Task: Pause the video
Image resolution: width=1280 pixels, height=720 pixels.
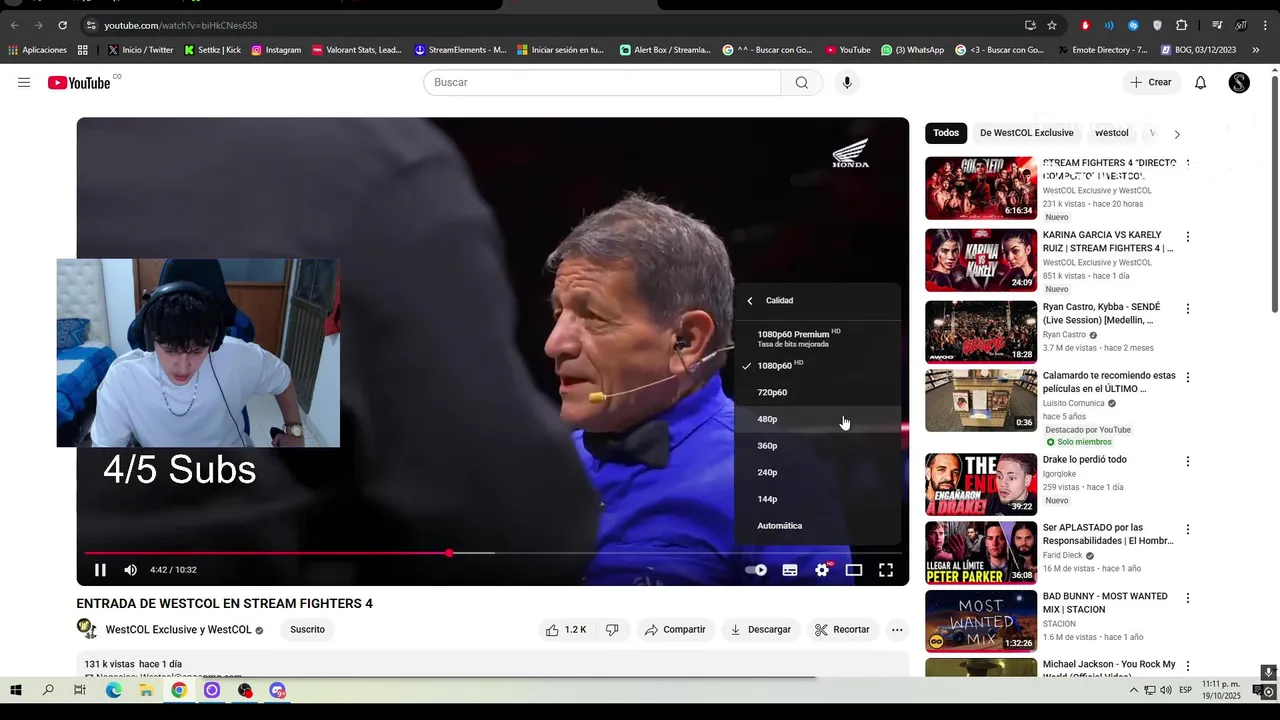Action: point(100,570)
